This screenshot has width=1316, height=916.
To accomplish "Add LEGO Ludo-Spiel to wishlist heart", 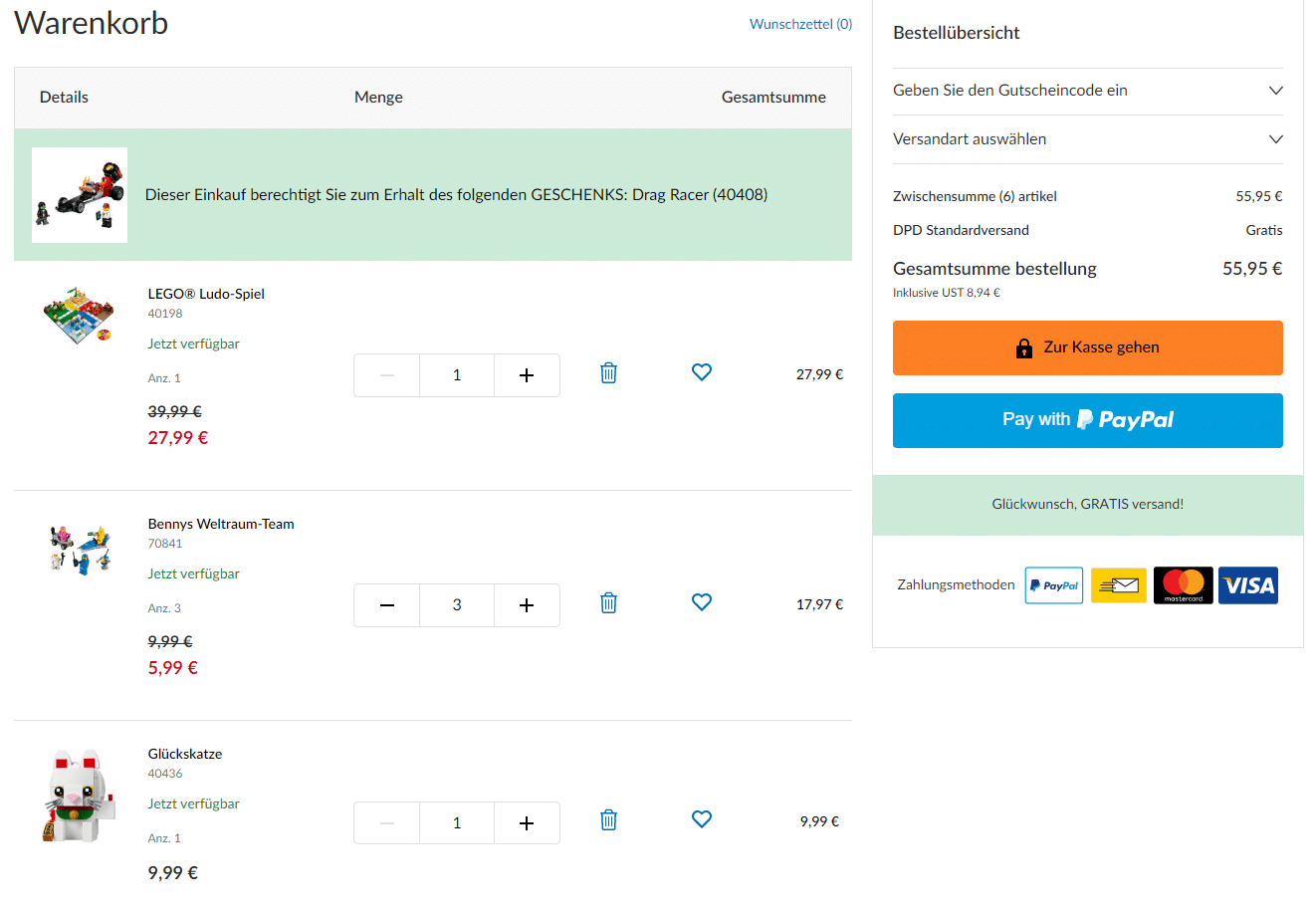I will click(702, 372).
